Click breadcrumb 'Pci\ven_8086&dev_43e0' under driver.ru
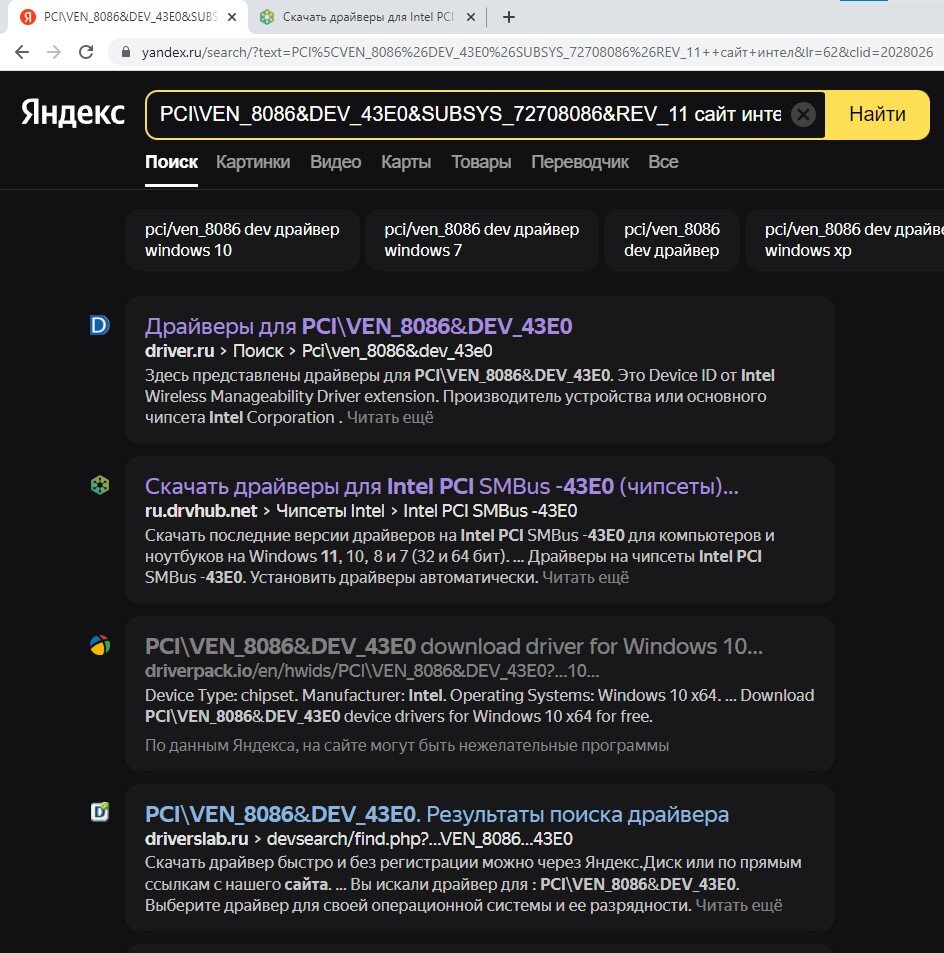The width and height of the screenshot is (944, 953). tap(397, 351)
